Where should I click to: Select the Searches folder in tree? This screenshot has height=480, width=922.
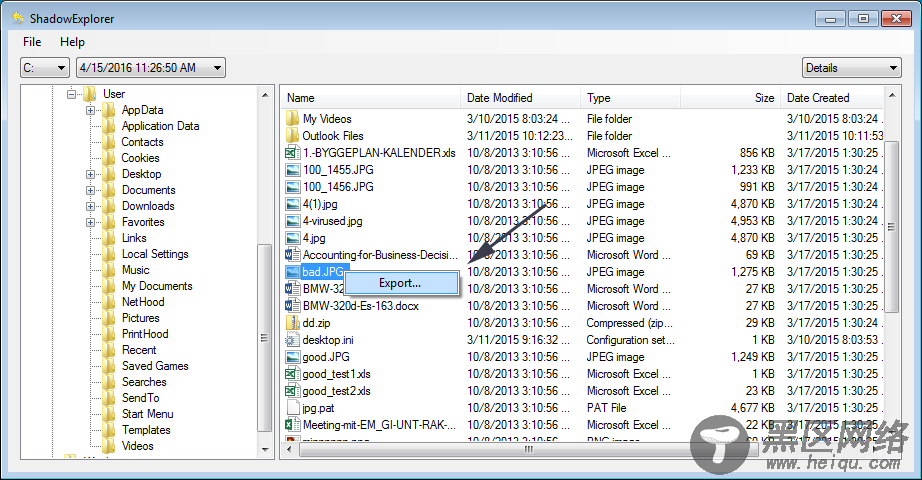[144, 382]
